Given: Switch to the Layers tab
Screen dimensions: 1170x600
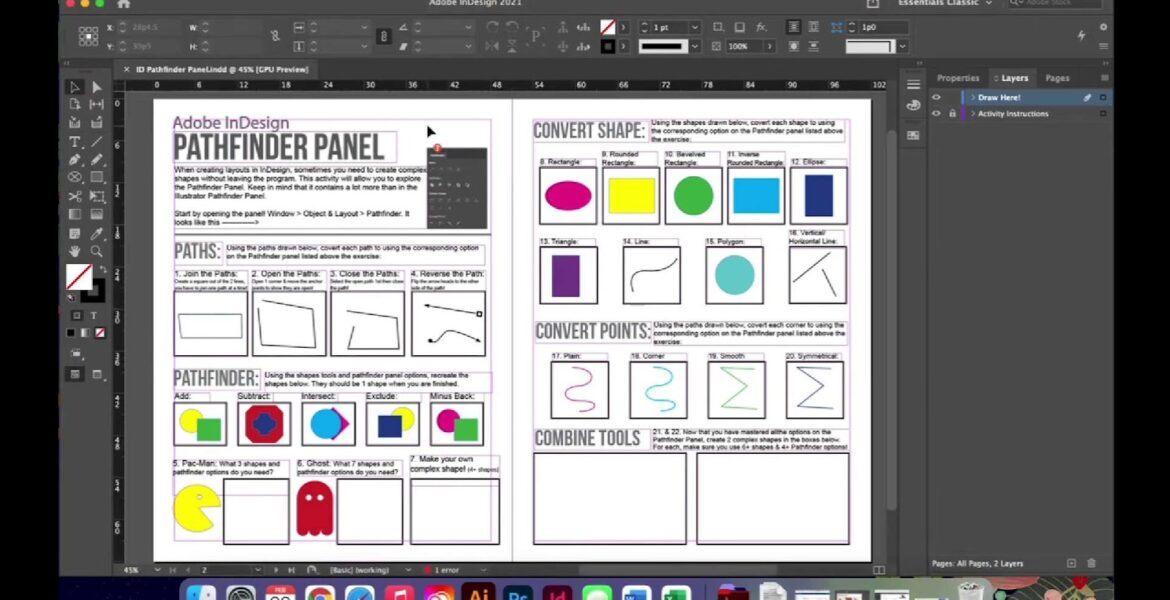Looking at the screenshot, I should point(1011,78).
